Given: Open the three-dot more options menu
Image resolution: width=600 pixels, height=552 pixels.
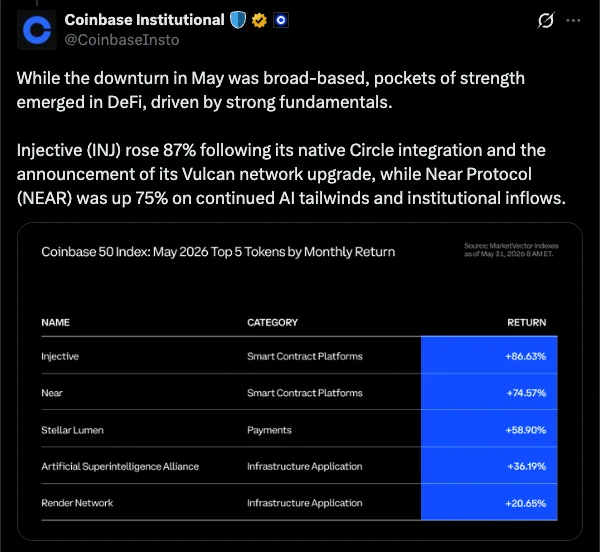Looking at the screenshot, I should click(x=573, y=20).
